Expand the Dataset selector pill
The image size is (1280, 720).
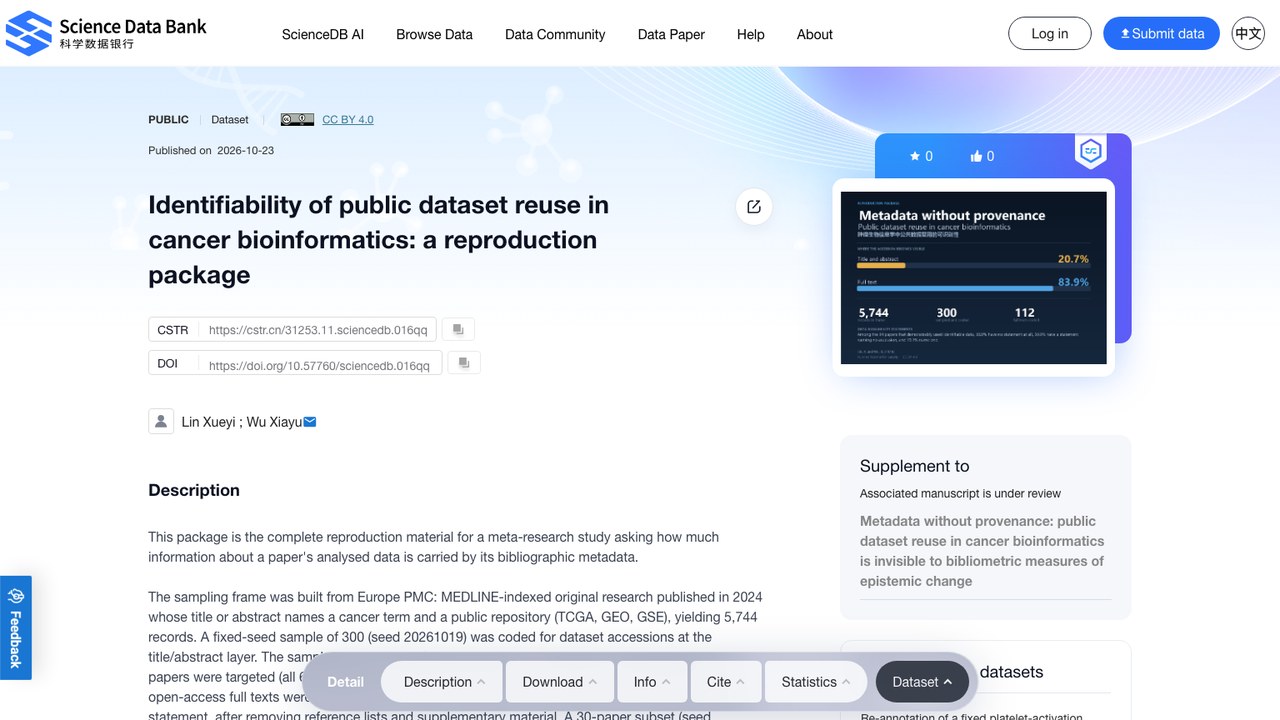[922, 682]
